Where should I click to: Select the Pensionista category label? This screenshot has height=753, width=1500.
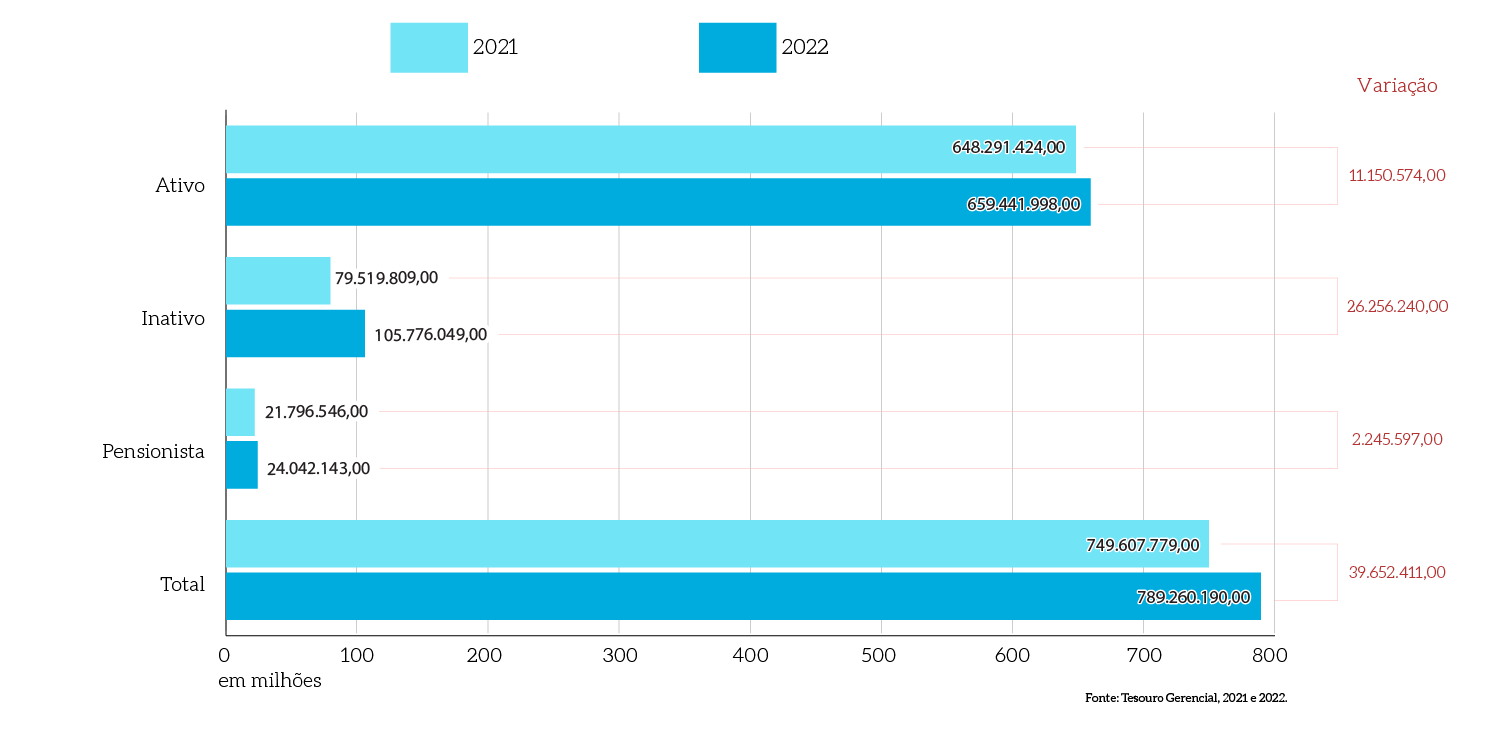click(152, 451)
